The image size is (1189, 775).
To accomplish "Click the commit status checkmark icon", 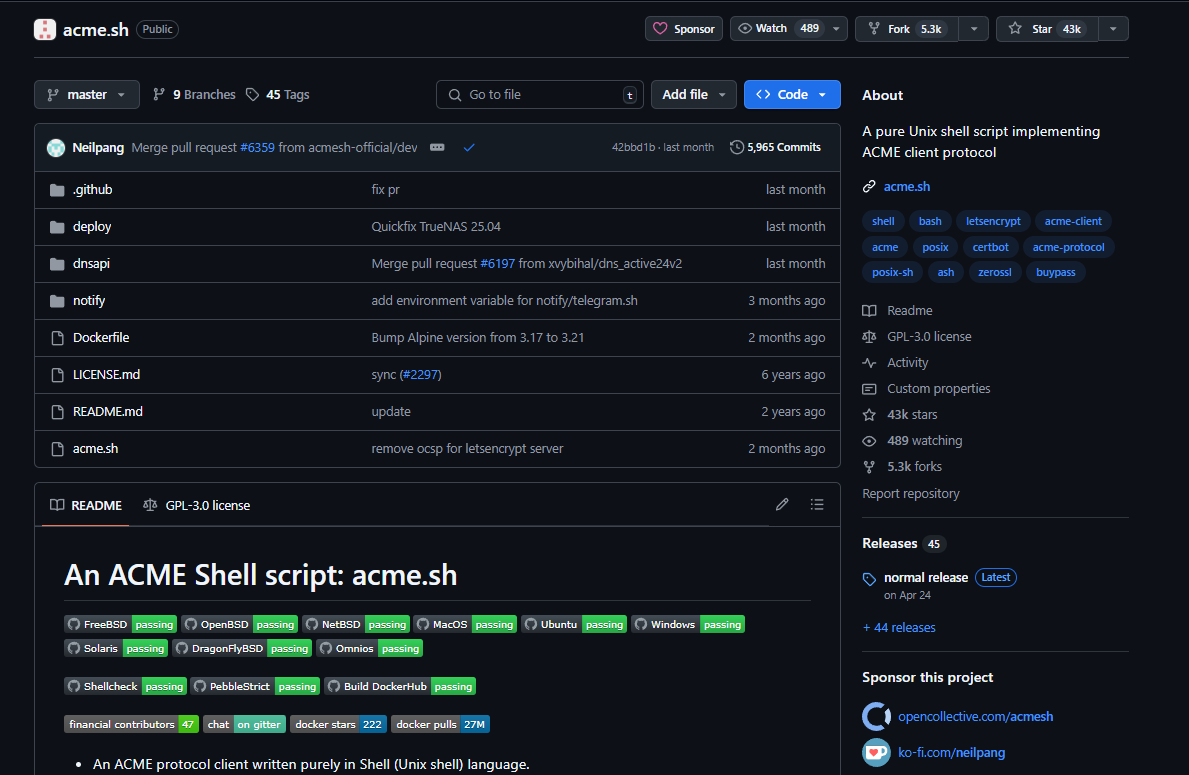I will pyautogui.click(x=469, y=148).
